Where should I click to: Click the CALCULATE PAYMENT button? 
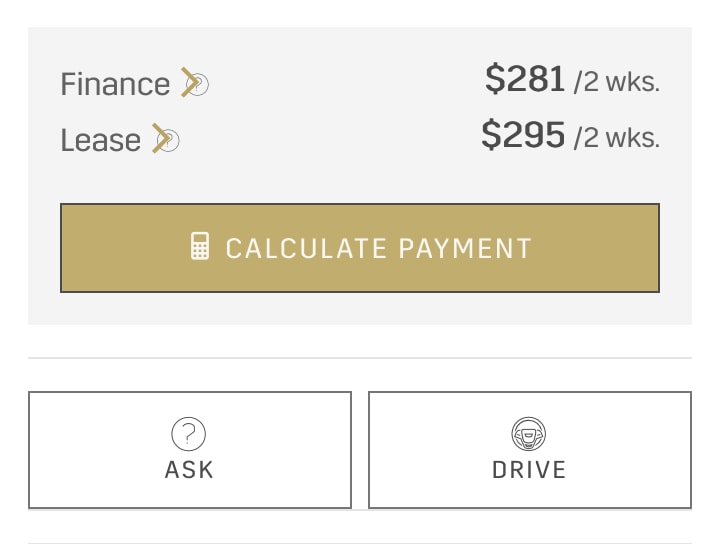coord(360,248)
